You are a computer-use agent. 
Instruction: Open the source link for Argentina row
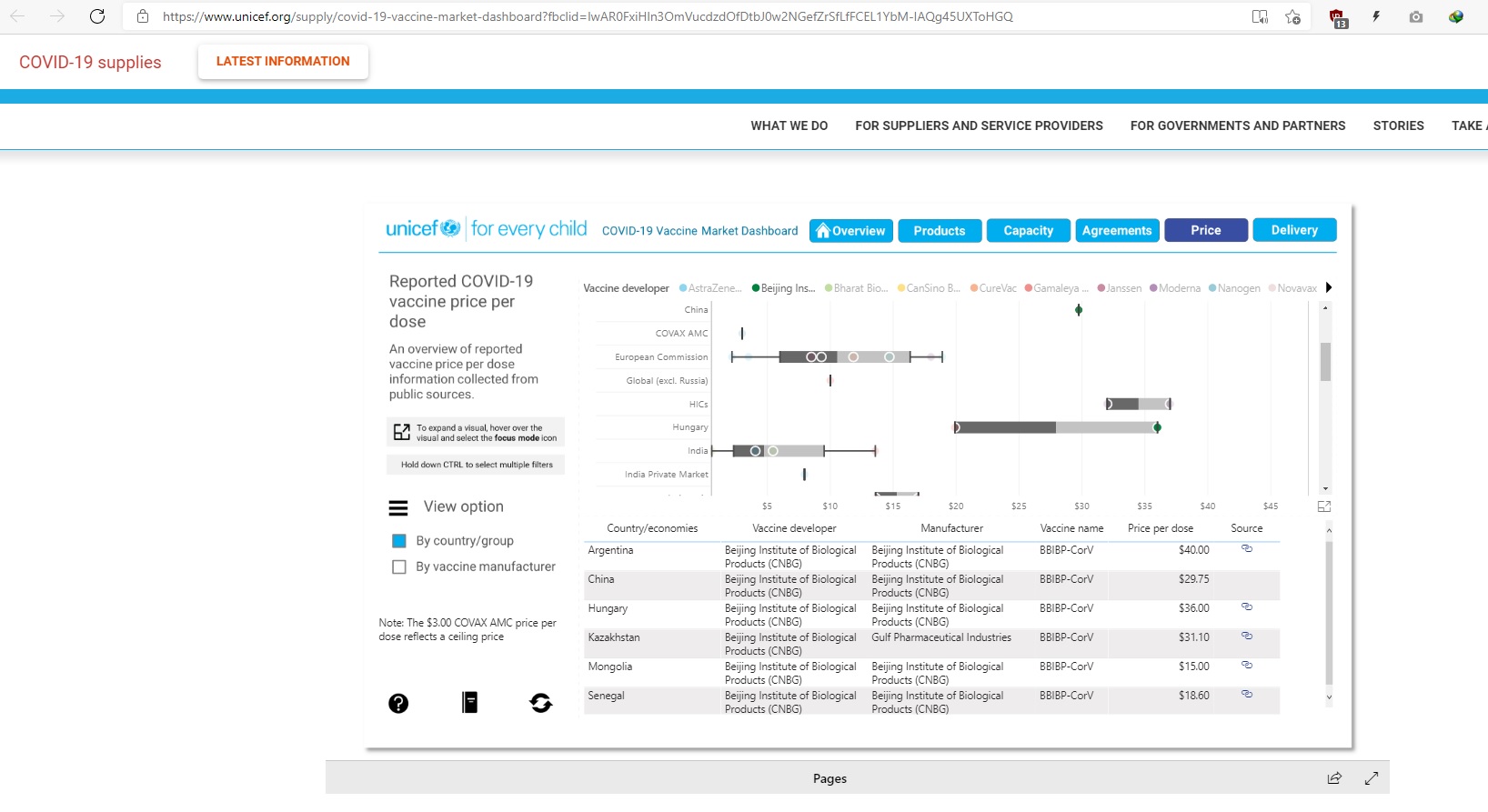coord(1247,549)
